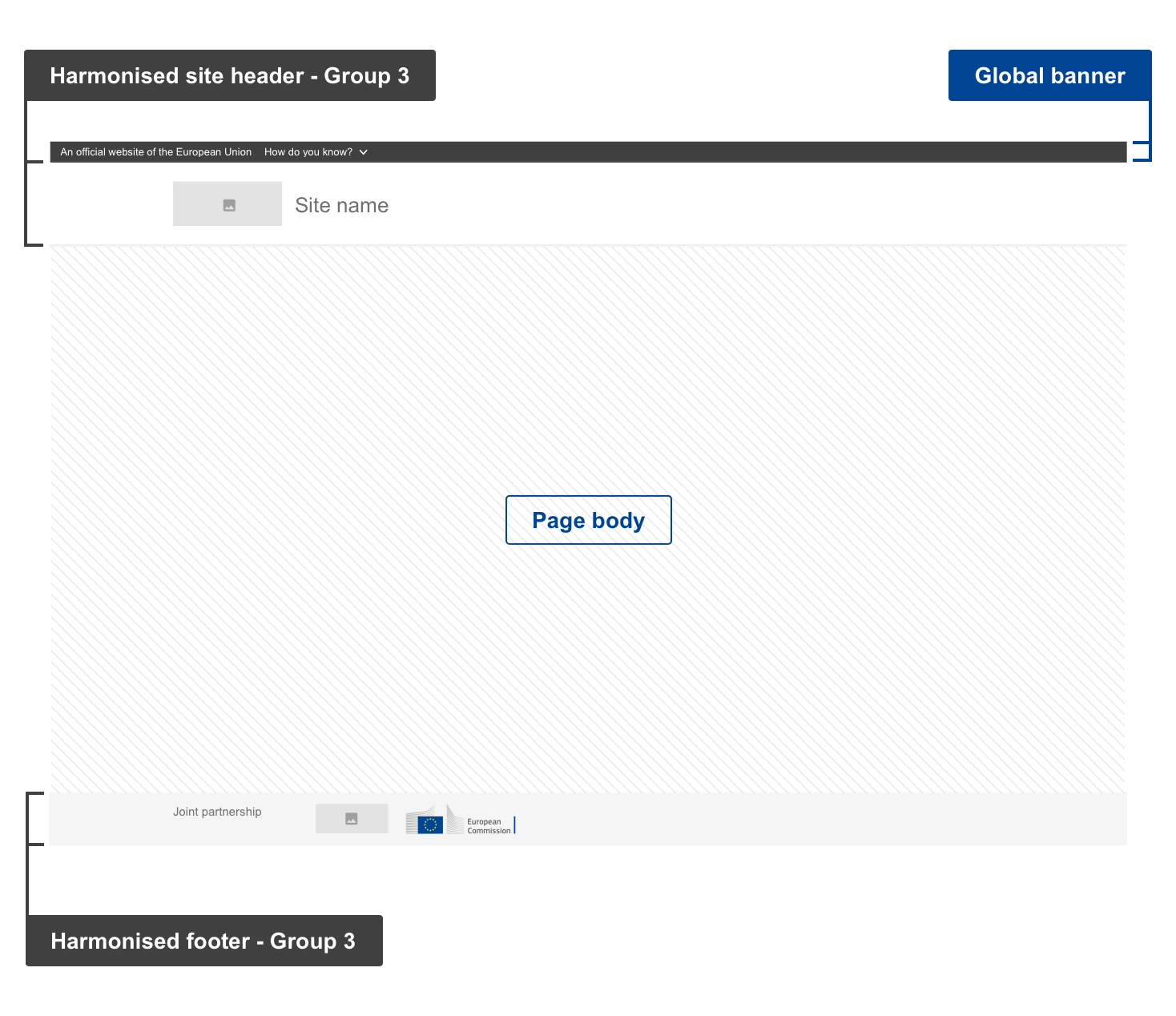Viewport: 1176px width, 1016px height.
Task: Click the 'Harmonised site header - Group 3' label
Action: [x=230, y=75]
